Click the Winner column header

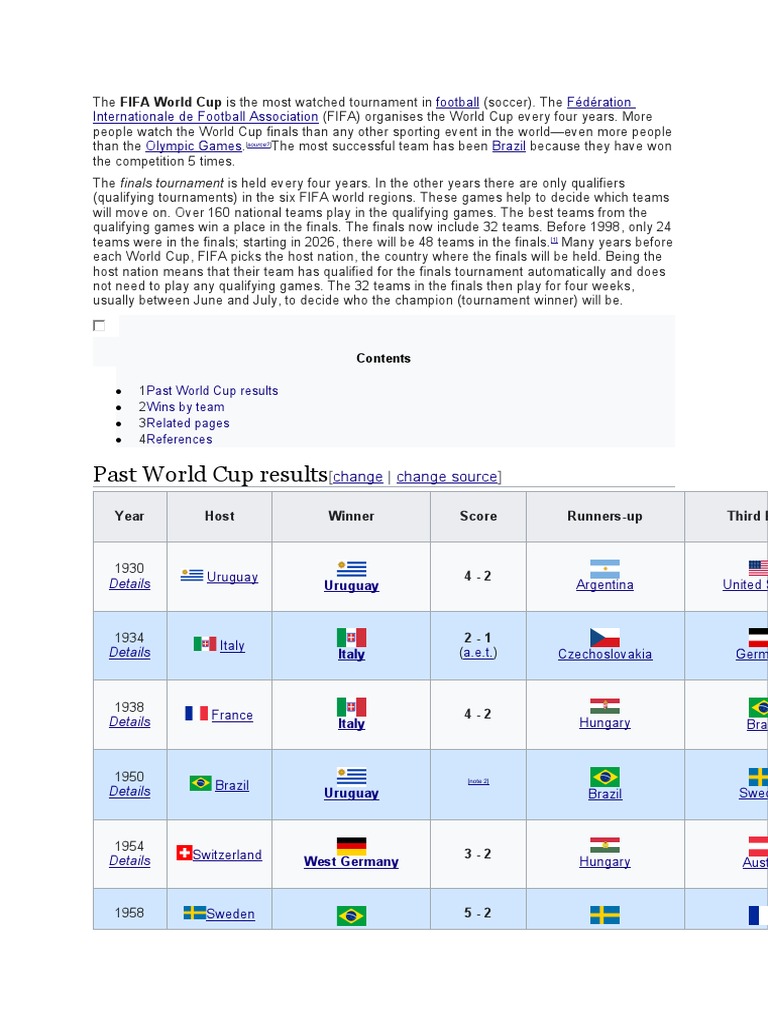click(351, 516)
